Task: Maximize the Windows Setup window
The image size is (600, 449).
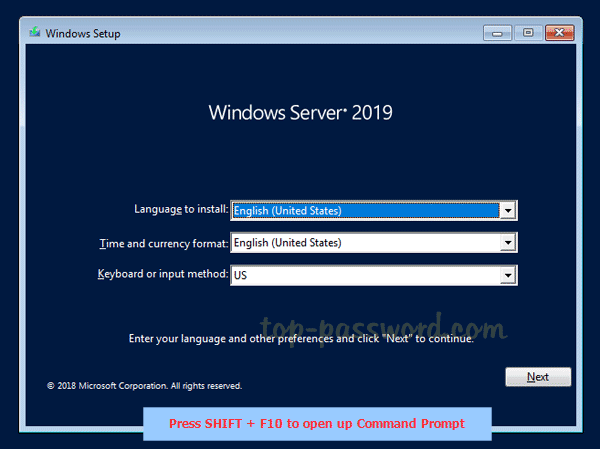Action: [528, 33]
